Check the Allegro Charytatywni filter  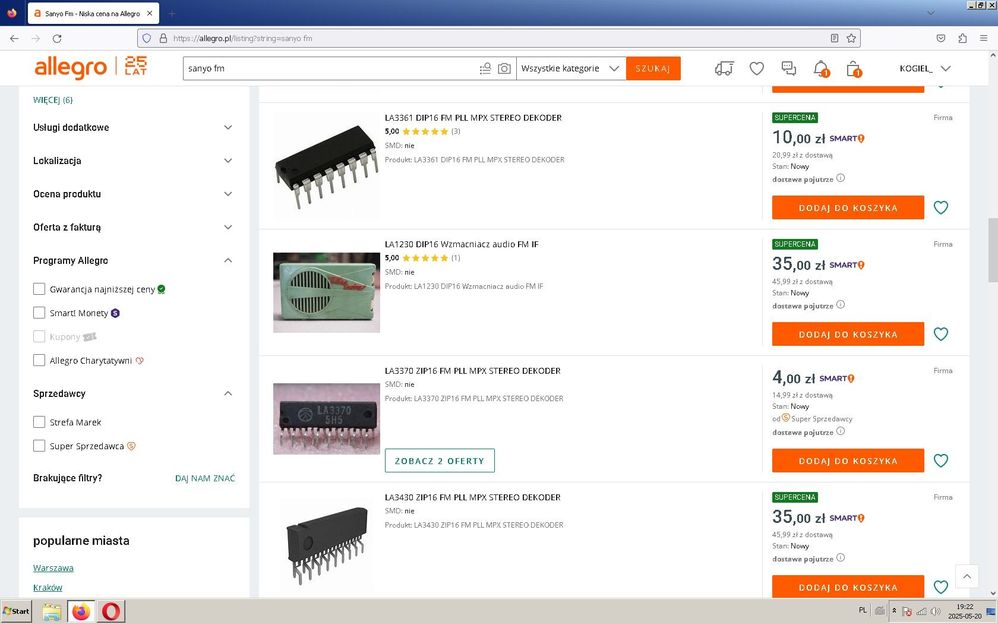pyautogui.click(x=39, y=360)
